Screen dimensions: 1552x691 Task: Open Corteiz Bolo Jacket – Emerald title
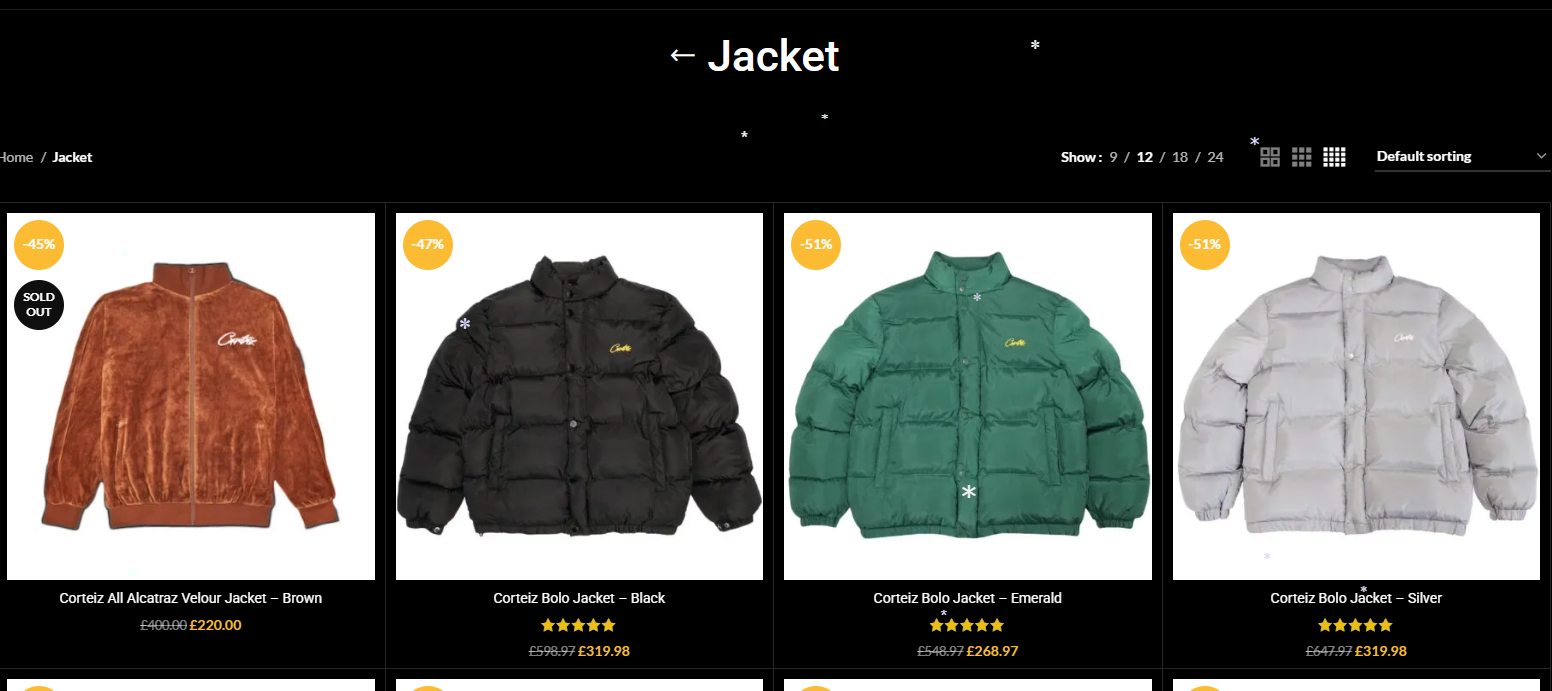(967, 598)
